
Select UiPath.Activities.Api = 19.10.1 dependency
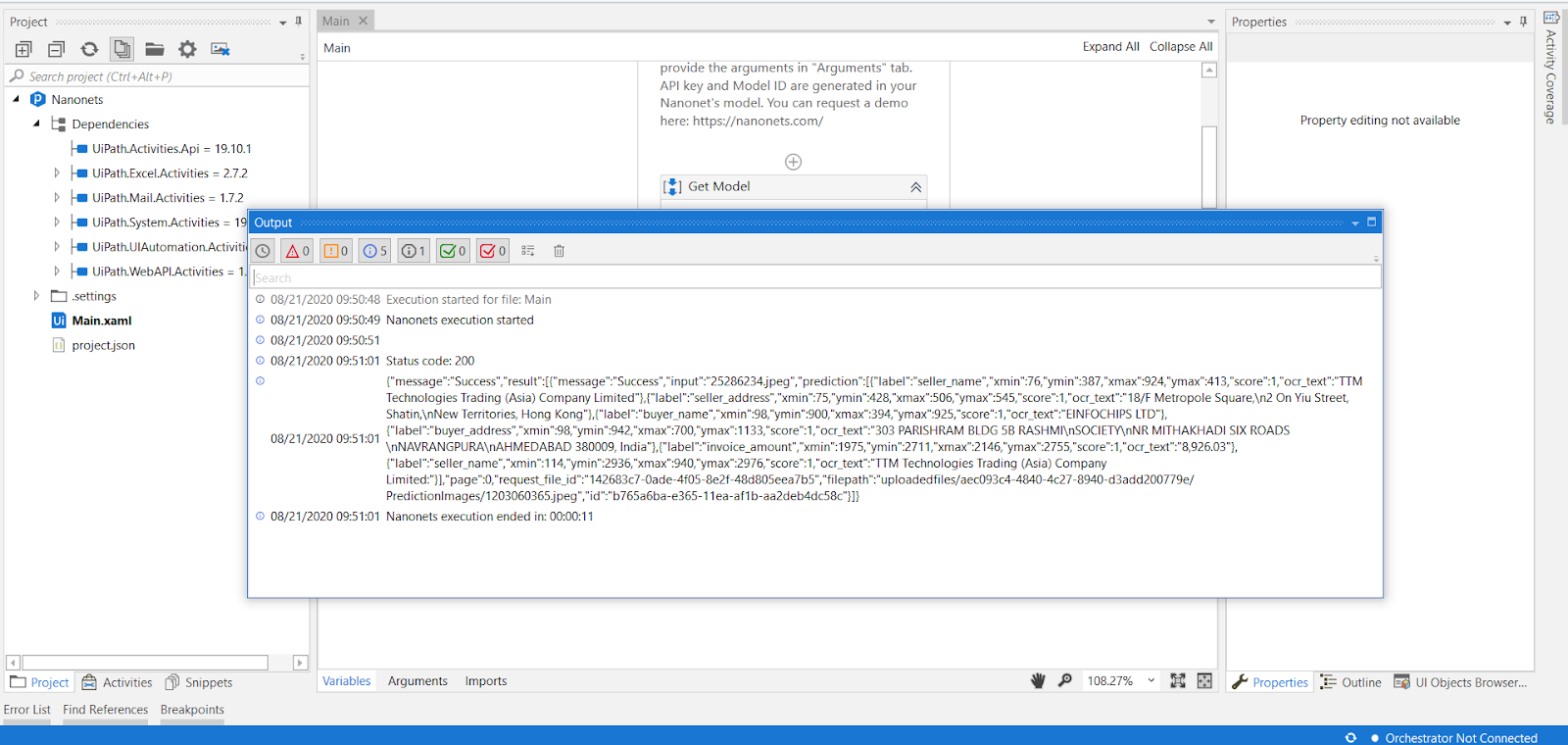coord(171,149)
